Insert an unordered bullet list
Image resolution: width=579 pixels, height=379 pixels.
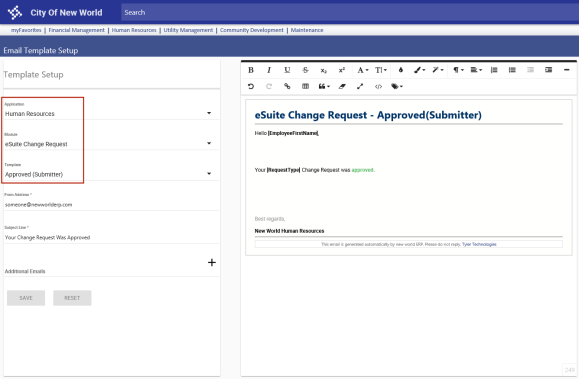click(x=512, y=70)
